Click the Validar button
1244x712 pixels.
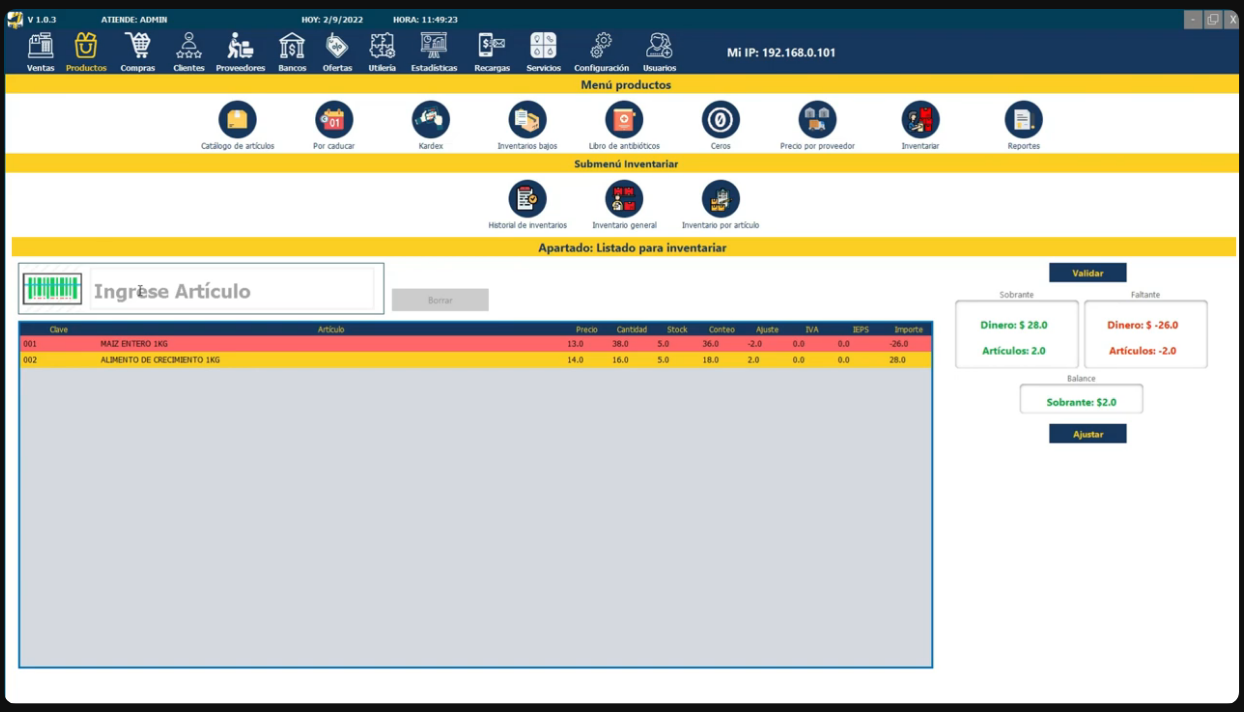click(1087, 273)
